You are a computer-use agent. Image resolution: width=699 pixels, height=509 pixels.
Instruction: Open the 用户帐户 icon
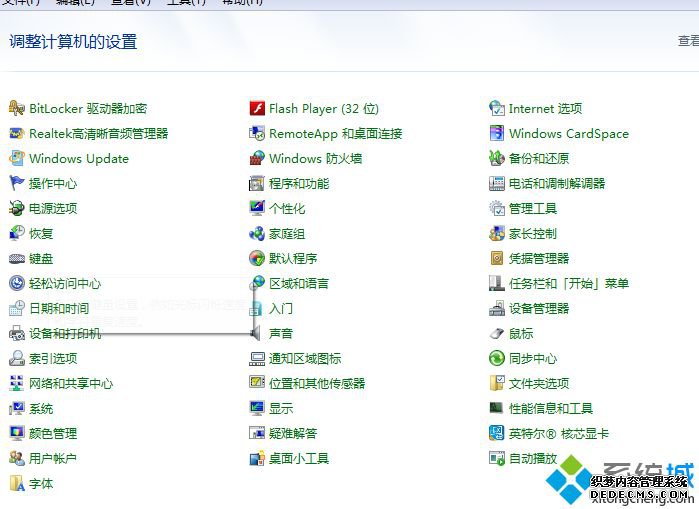[16, 458]
